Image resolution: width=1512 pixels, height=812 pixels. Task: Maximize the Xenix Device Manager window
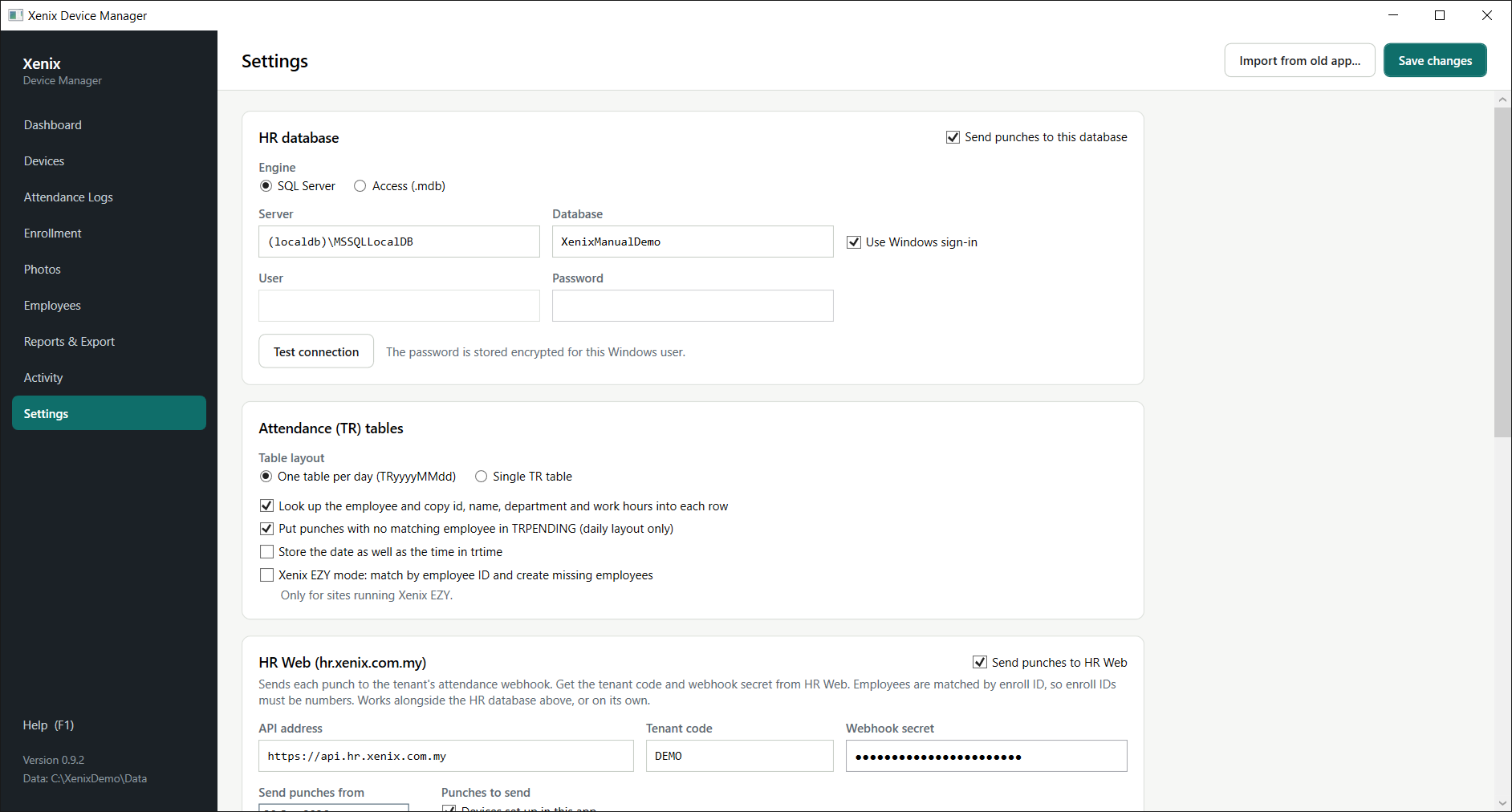1440,15
